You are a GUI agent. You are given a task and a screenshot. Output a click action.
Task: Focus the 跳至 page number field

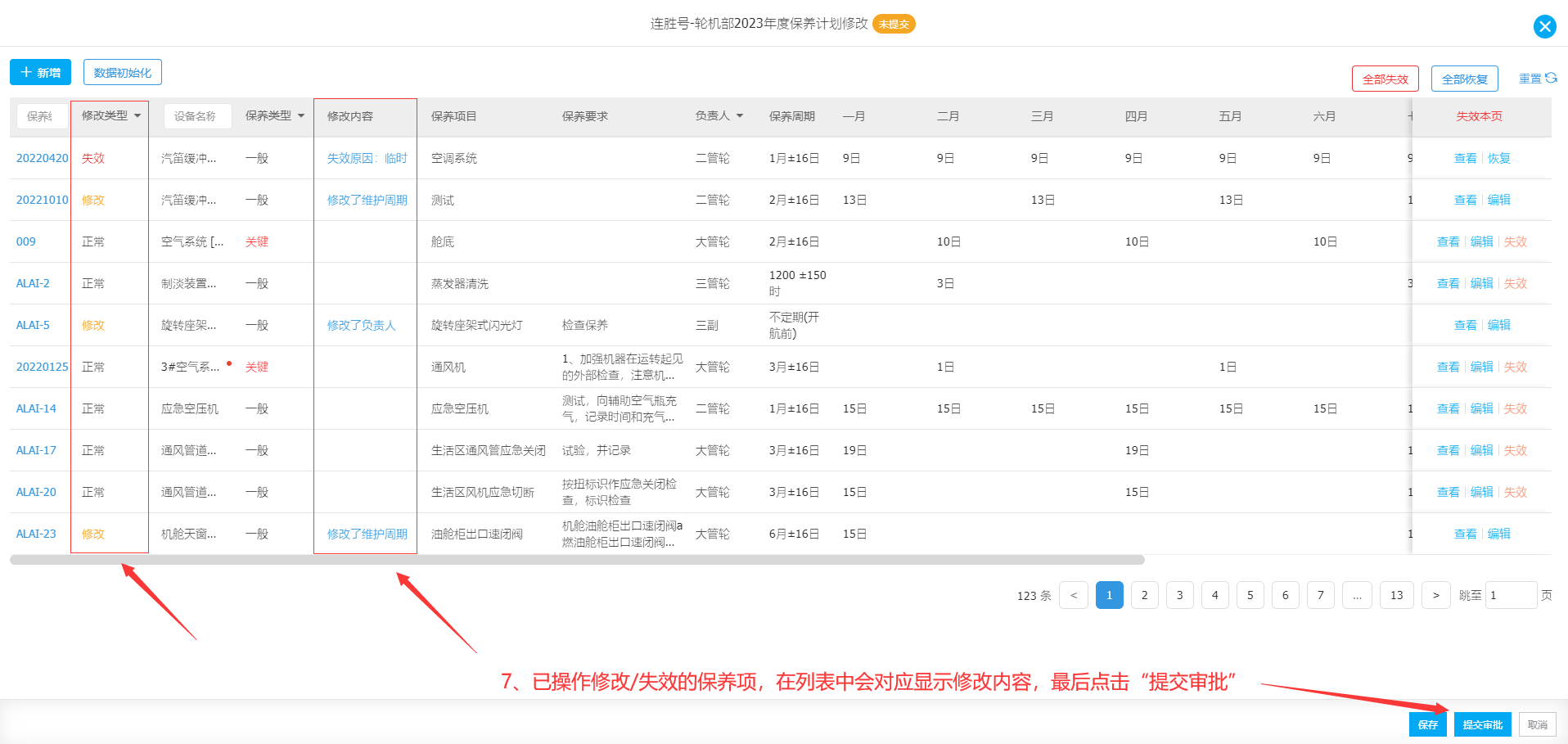point(1511,595)
